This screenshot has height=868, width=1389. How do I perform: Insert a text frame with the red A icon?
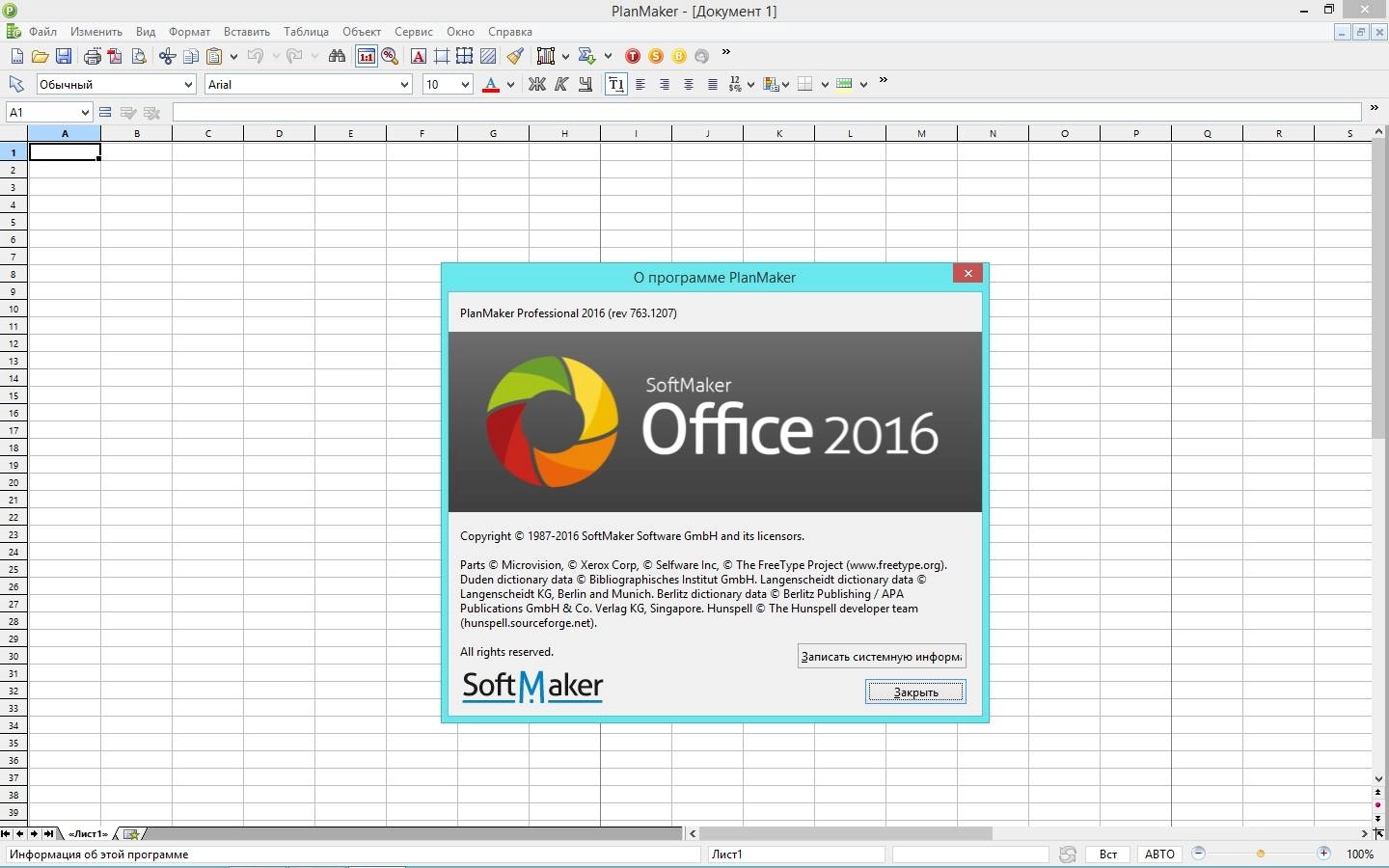(418, 56)
